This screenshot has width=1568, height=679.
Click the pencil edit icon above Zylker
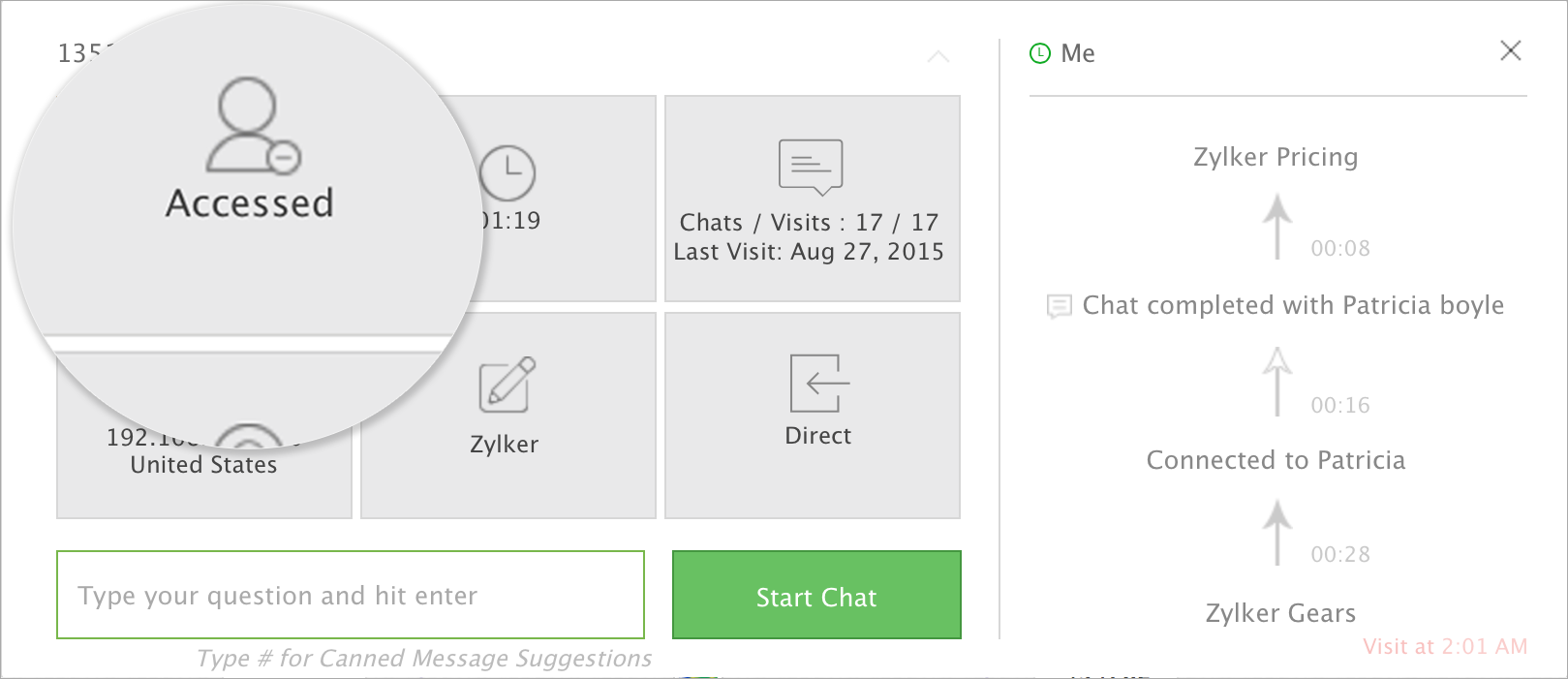[507, 385]
